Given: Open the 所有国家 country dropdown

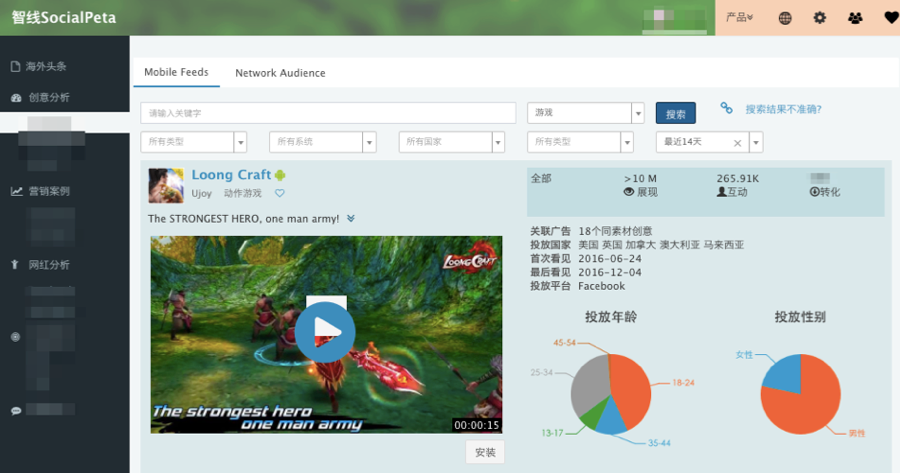Looking at the screenshot, I should click(x=499, y=142).
